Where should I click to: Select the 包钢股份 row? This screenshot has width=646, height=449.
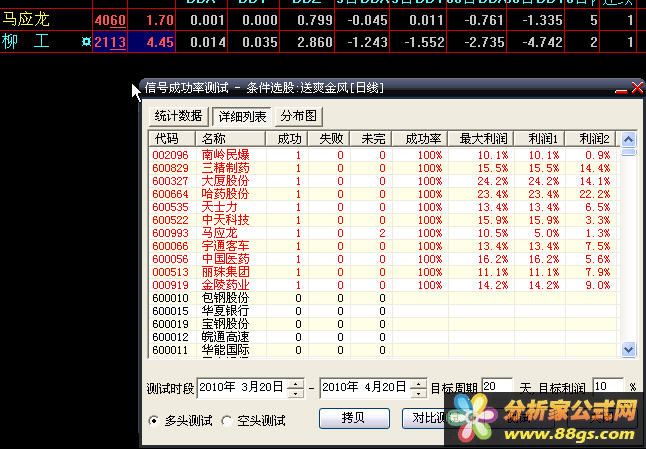(383, 298)
